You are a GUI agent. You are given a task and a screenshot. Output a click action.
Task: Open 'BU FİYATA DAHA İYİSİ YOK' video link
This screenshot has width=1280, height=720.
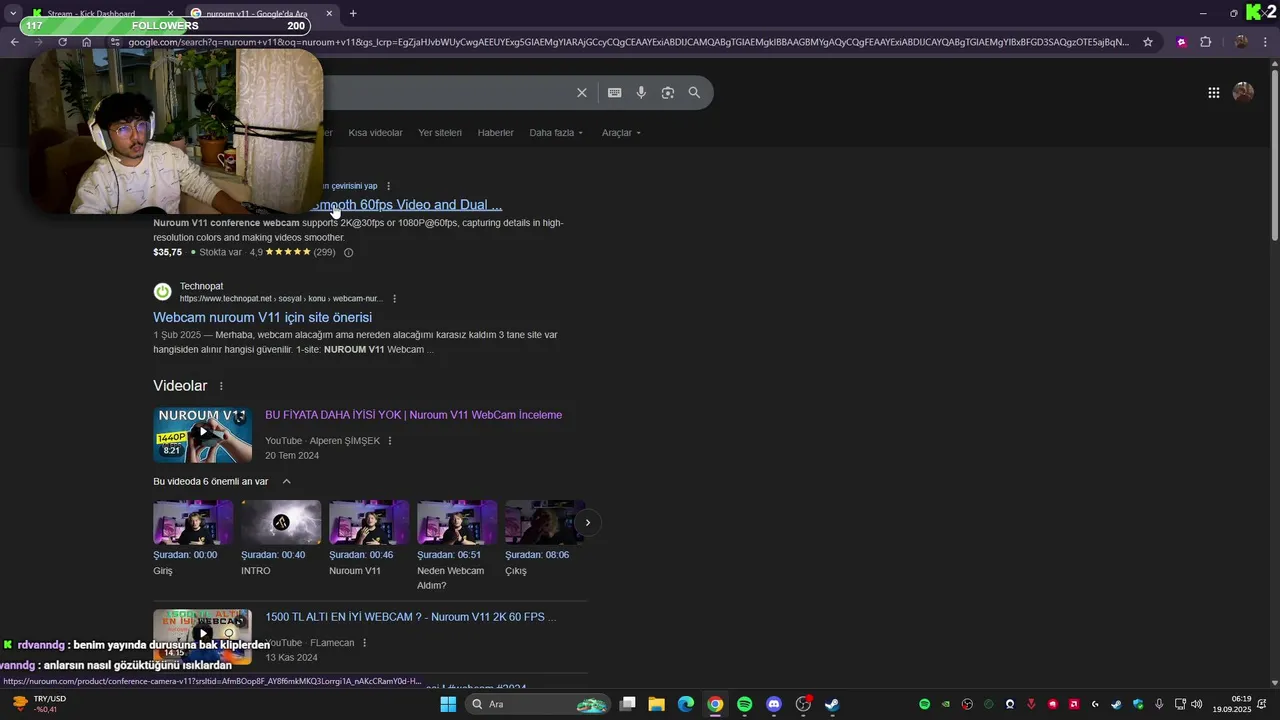tap(413, 415)
